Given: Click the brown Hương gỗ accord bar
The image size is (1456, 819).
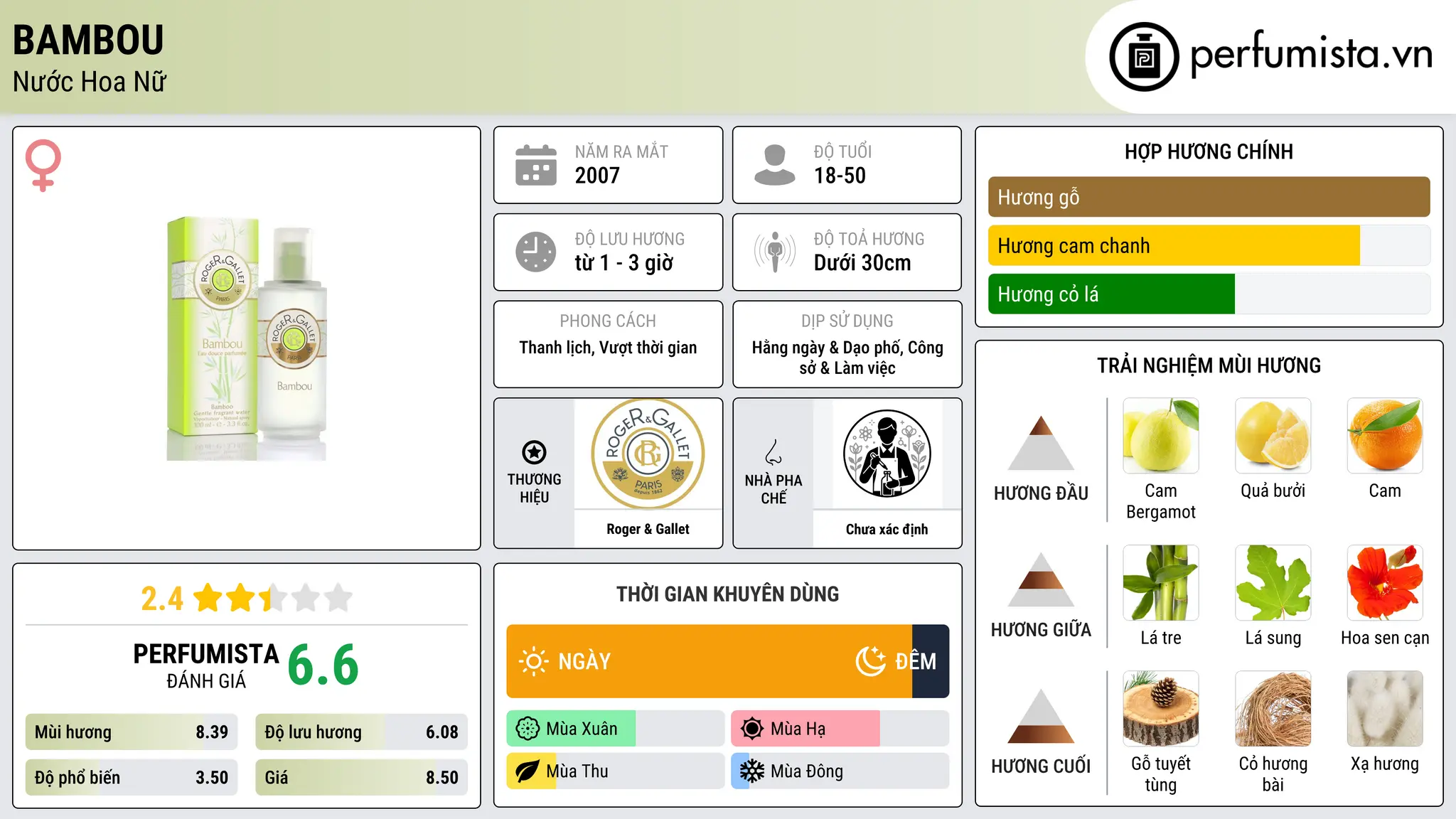Looking at the screenshot, I should click(x=1209, y=197).
